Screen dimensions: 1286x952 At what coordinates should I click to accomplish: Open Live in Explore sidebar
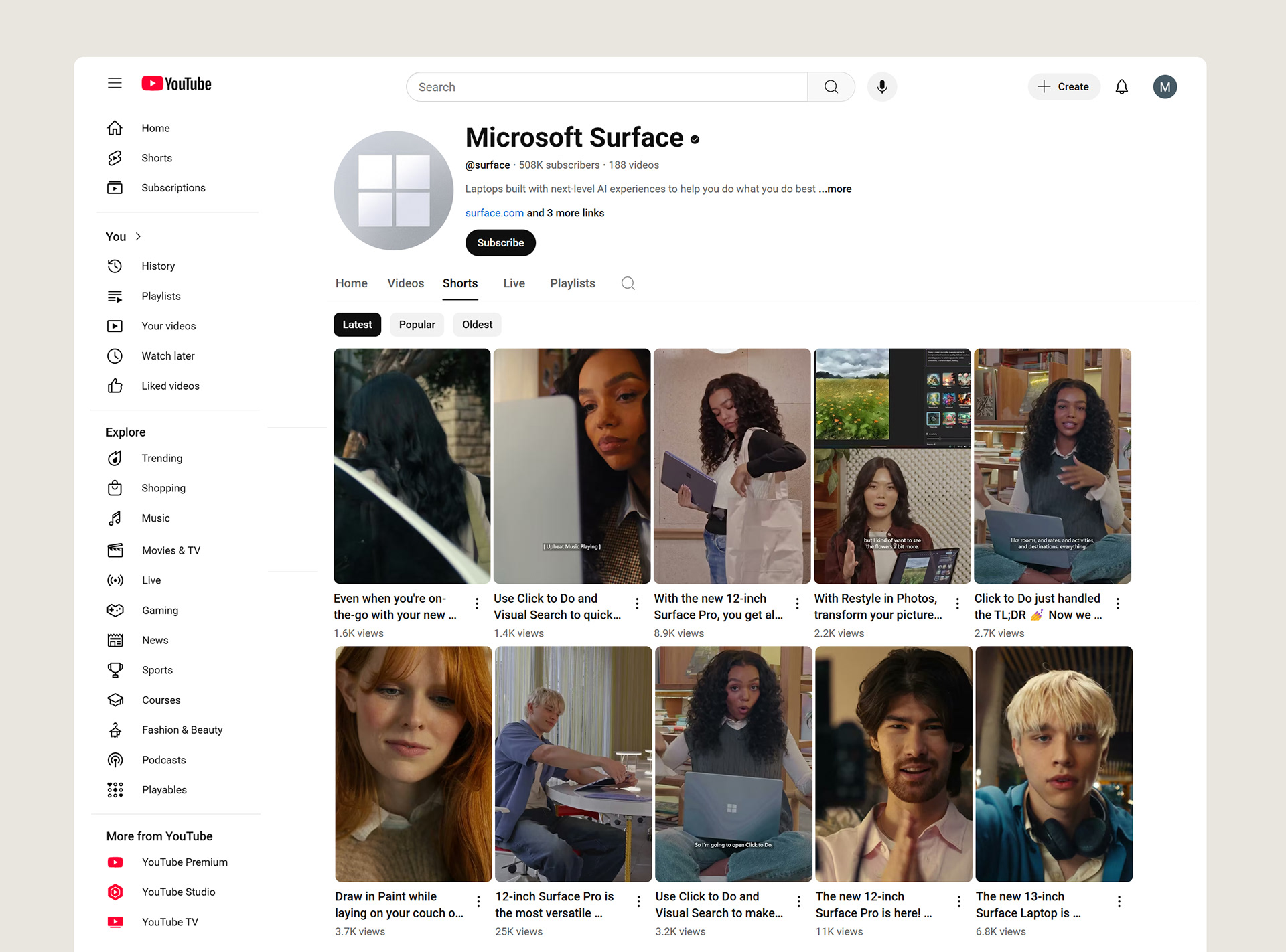tap(151, 580)
